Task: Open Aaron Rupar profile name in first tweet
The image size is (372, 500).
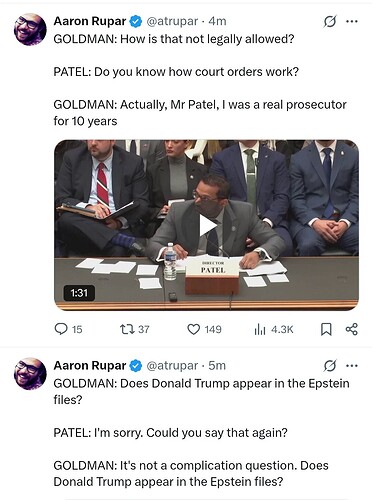Action: (90, 21)
